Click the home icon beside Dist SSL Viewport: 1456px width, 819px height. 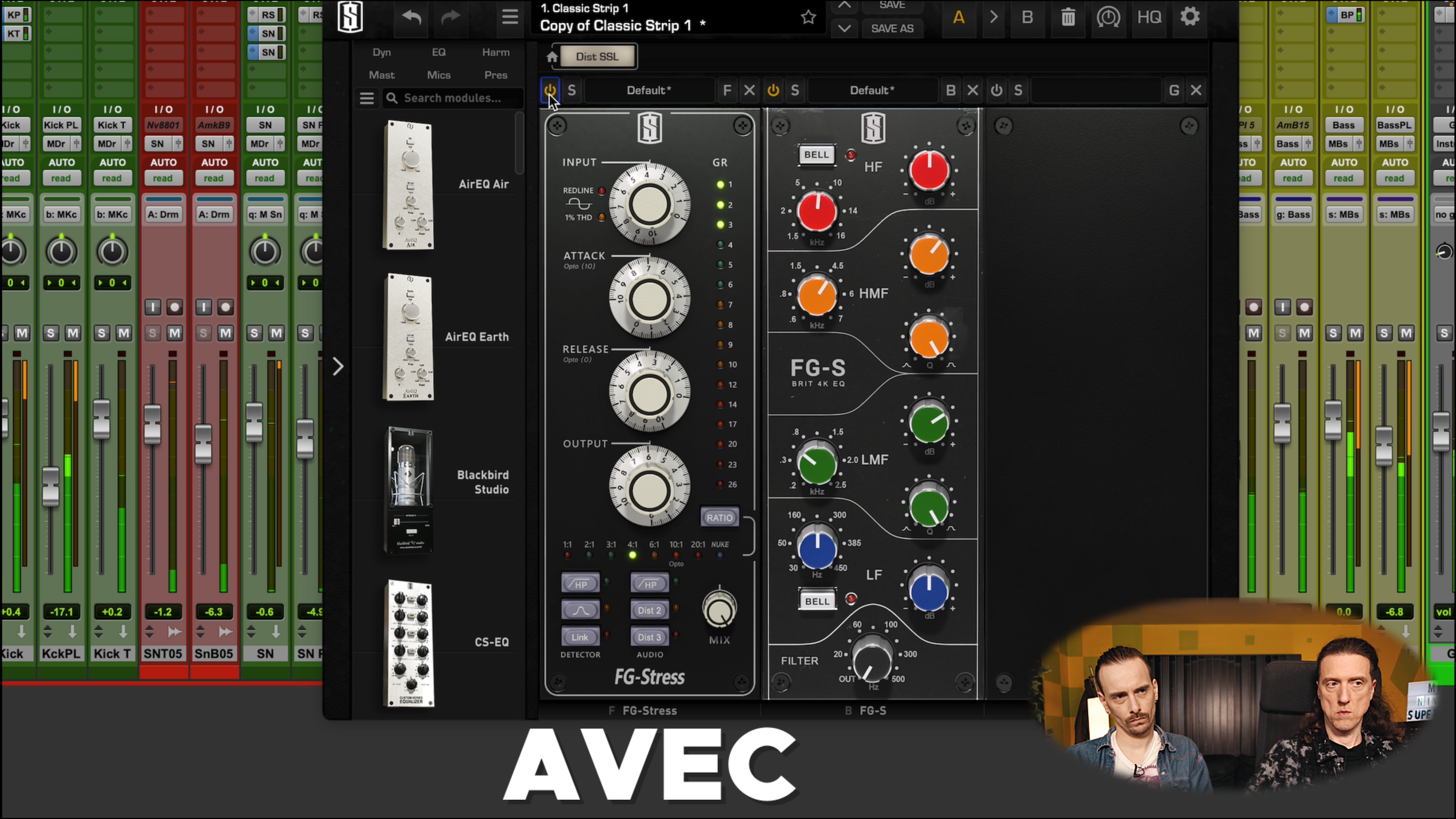coord(552,57)
